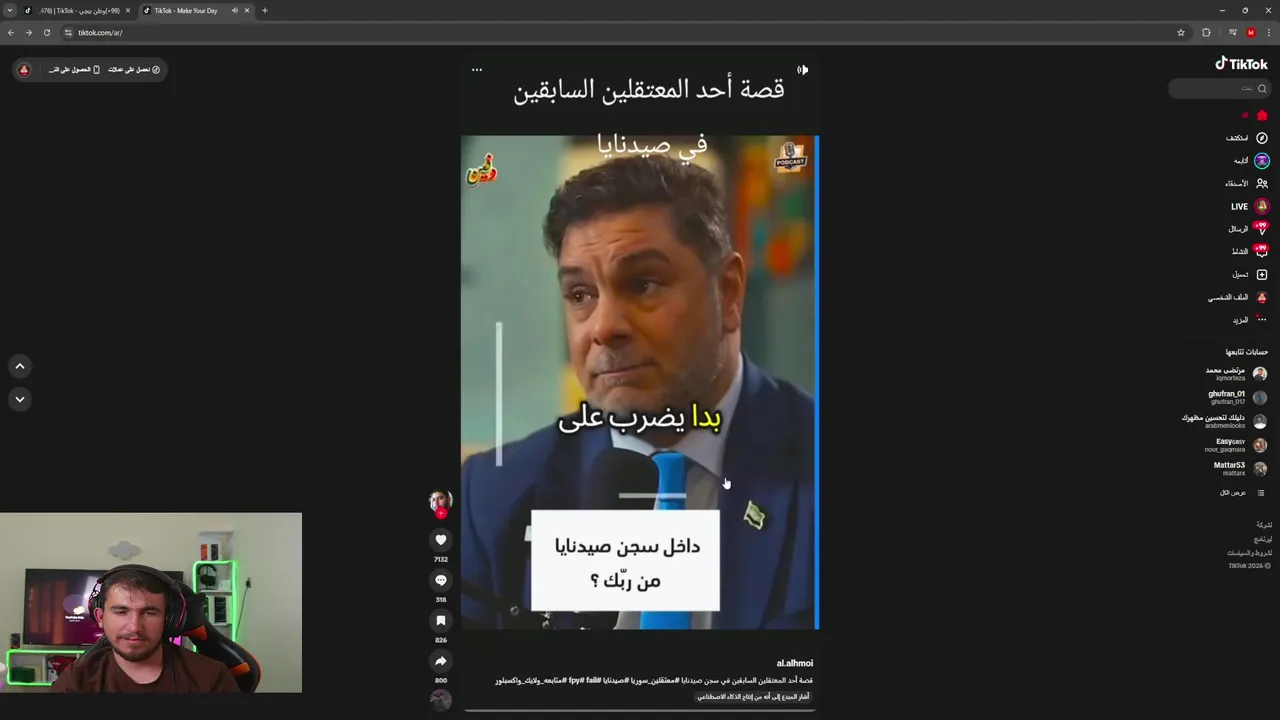Open the tab search dropdown arrow
The height and width of the screenshot is (720, 1280).
pos(10,11)
